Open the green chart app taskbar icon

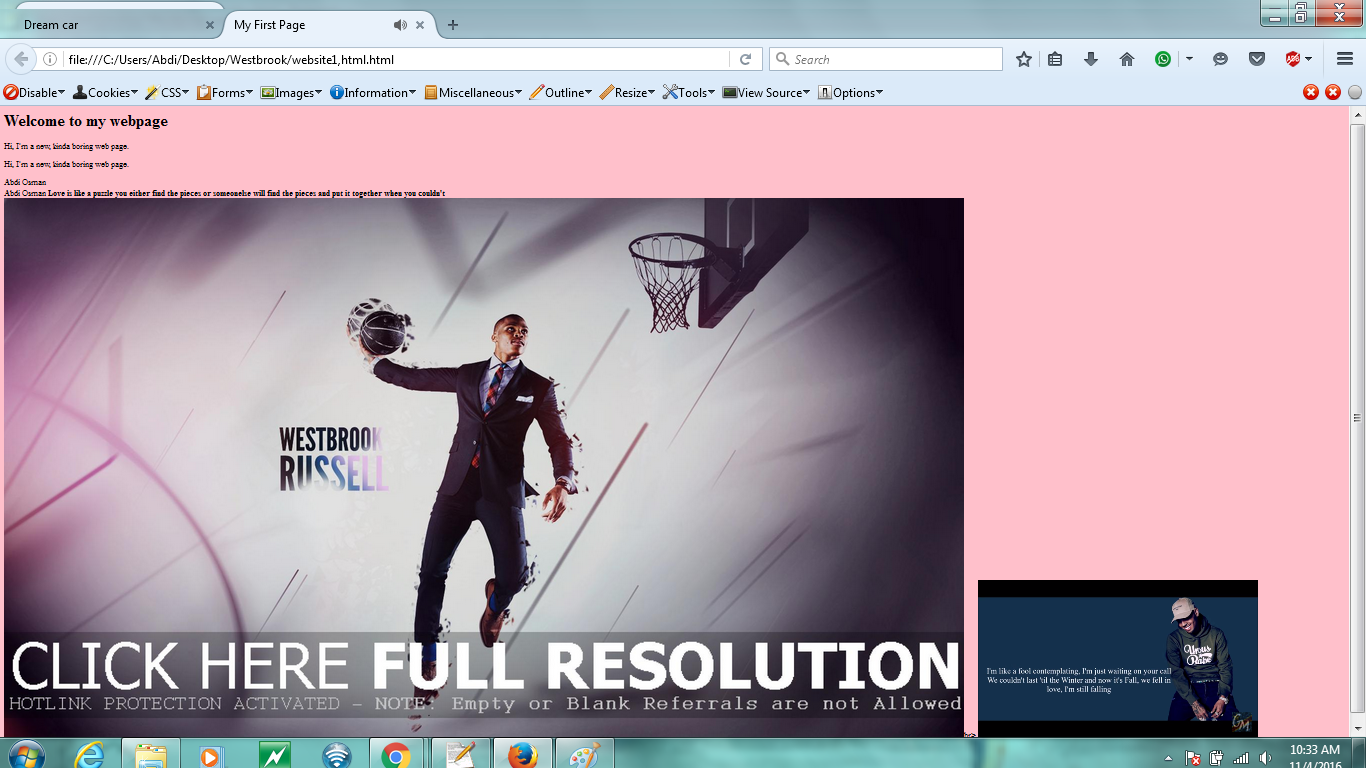(274, 755)
